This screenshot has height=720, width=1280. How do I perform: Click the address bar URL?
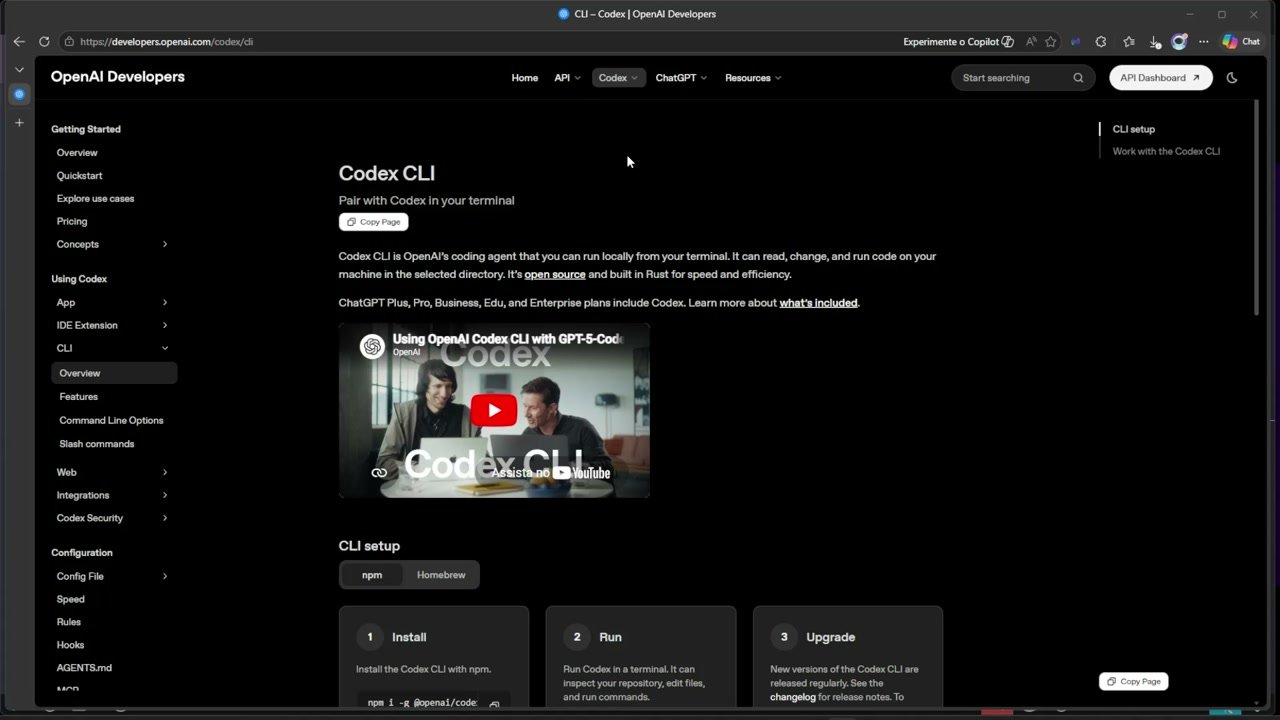(x=166, y=42)
